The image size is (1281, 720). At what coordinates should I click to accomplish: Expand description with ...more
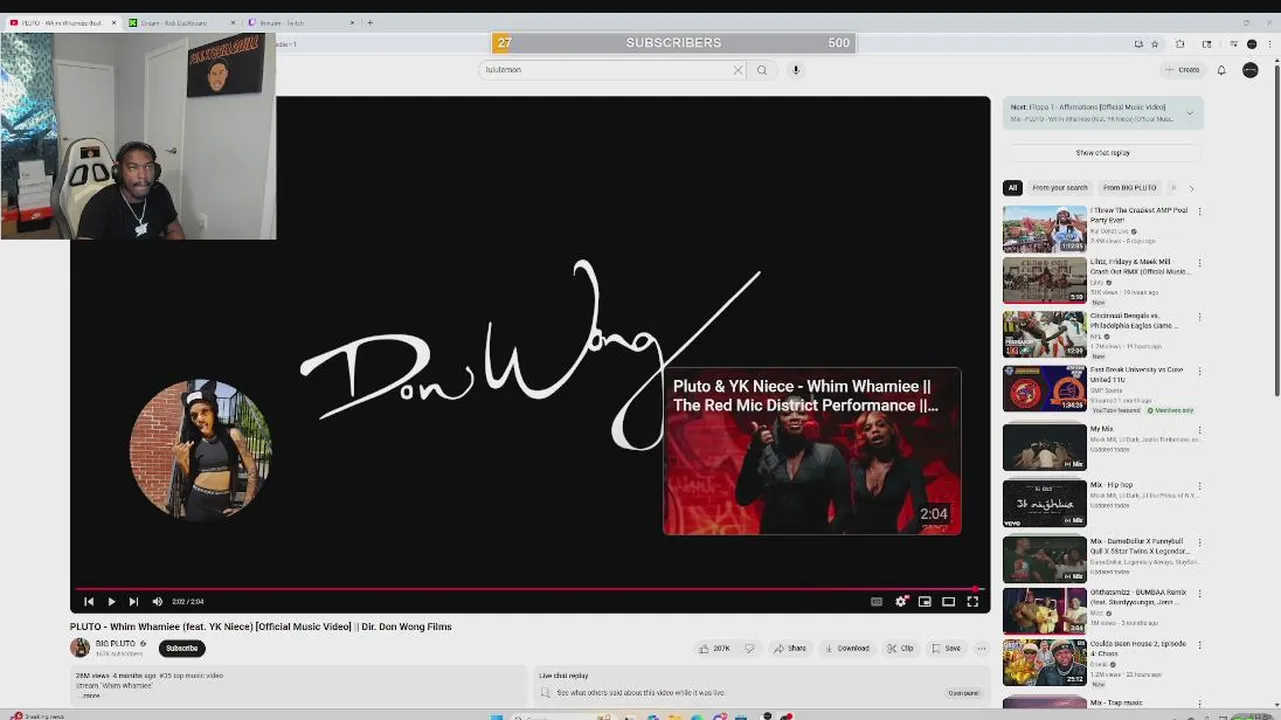tap(91, 695)
